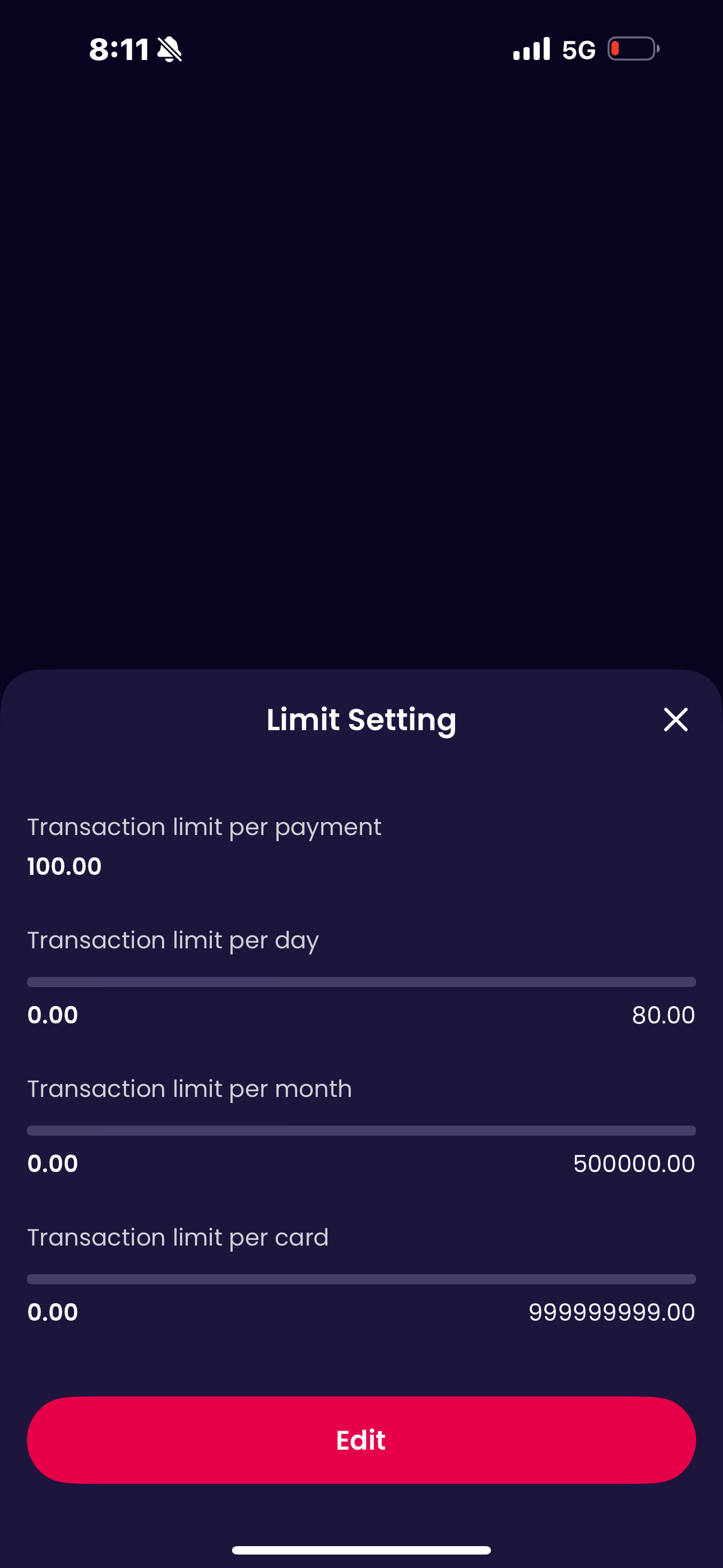The image size is (723, 1568).
Task: Tap the Transaction limit per card label
Action: [x=178, y=1238]
